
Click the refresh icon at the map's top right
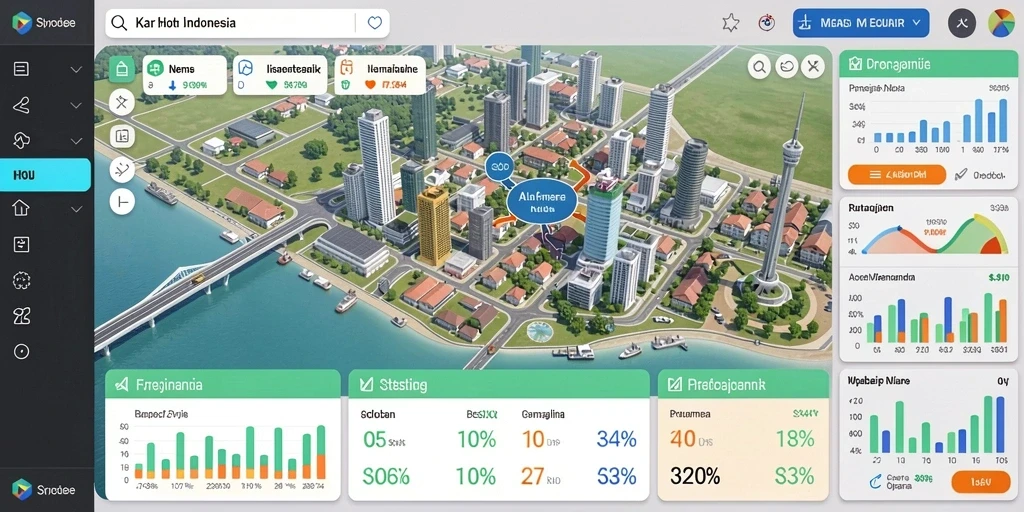coord(786,67)
